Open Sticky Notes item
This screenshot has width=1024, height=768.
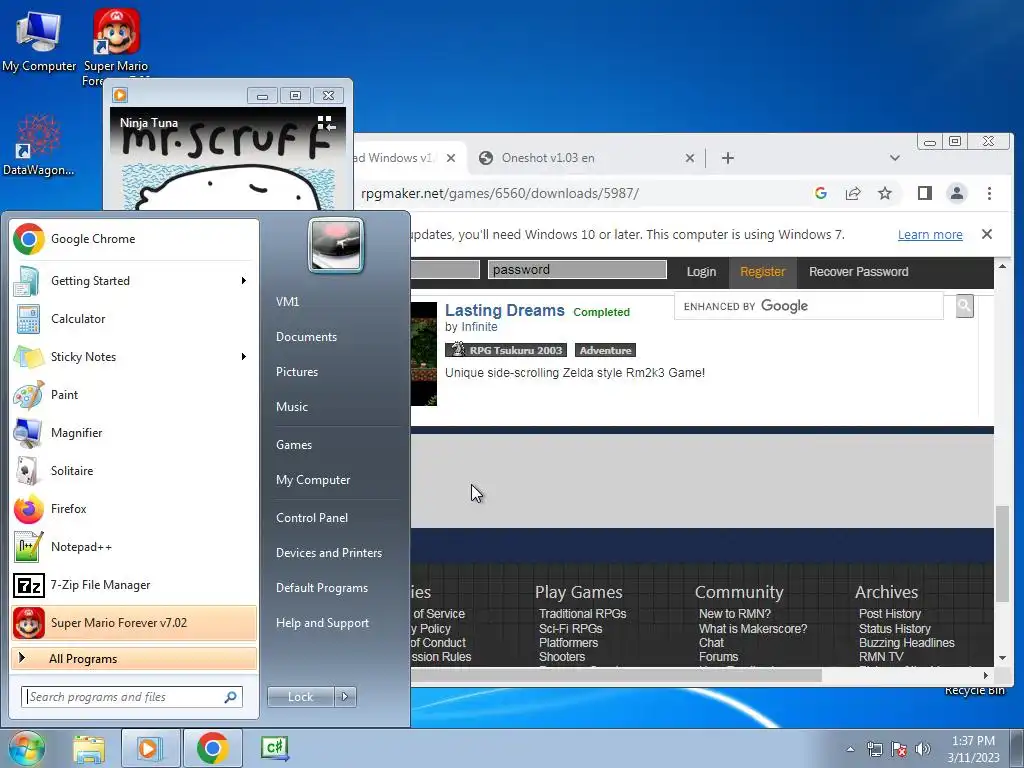134,357
